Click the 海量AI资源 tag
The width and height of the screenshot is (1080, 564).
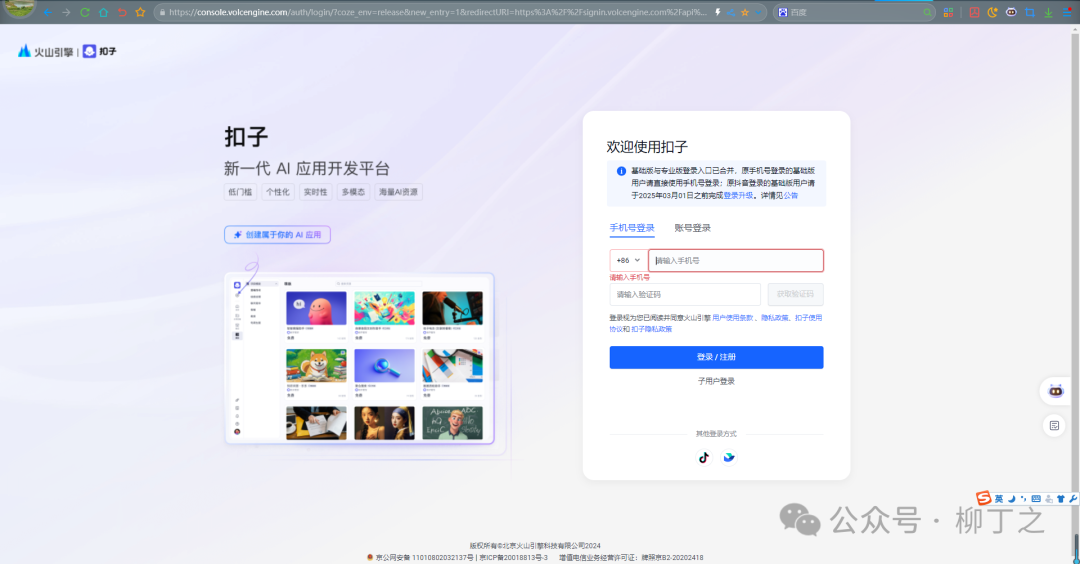click(x=398, y=192)
